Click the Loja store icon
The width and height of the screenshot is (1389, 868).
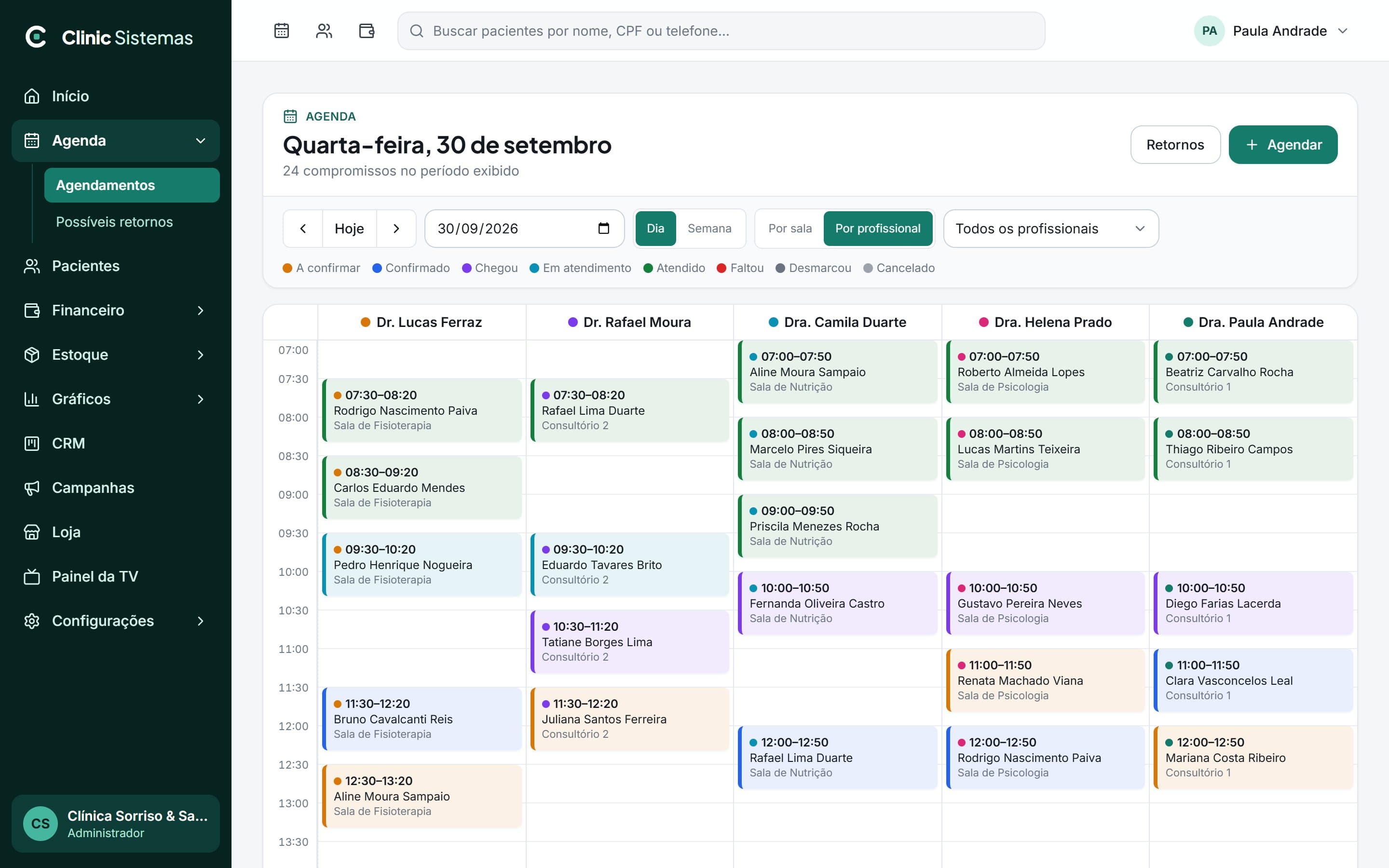click(x=32, y=532)
